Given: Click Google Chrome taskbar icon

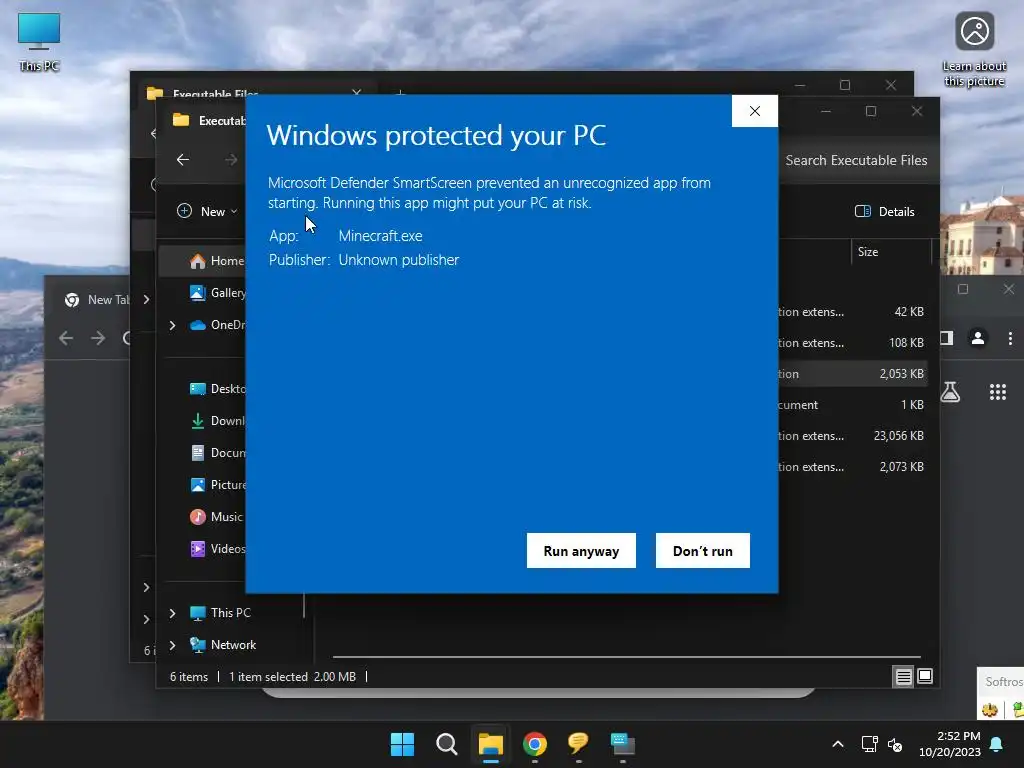Looking at the screenshot, I should pyautogui.click(x=535, y=744).
